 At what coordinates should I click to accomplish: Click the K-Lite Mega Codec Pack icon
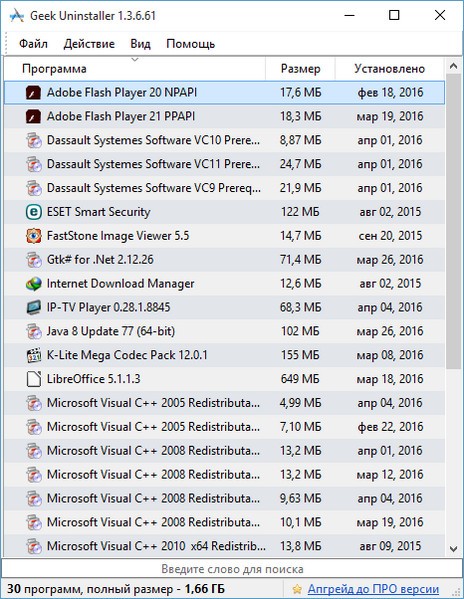(33, 355)
